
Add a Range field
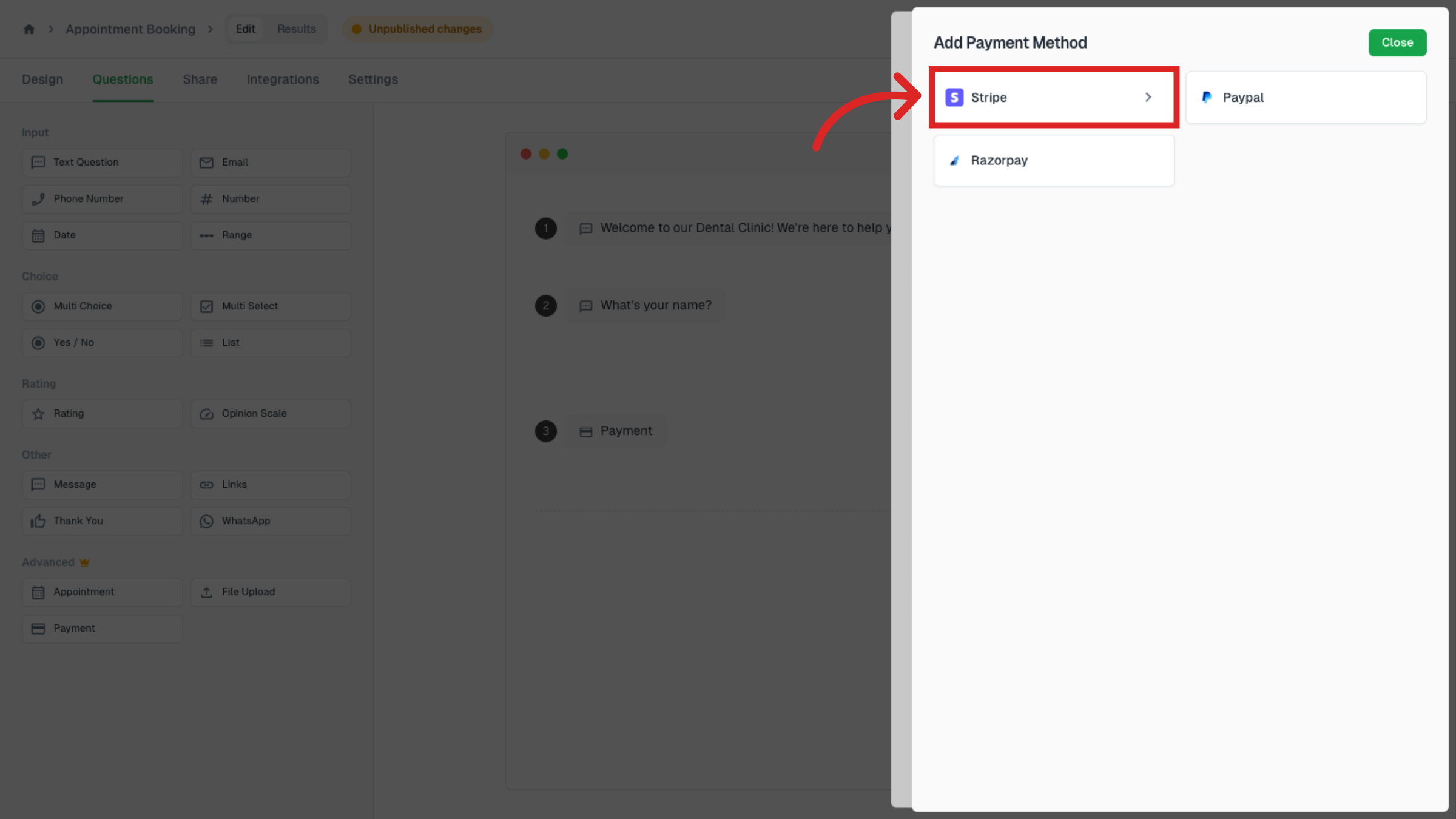click(271, 235)
